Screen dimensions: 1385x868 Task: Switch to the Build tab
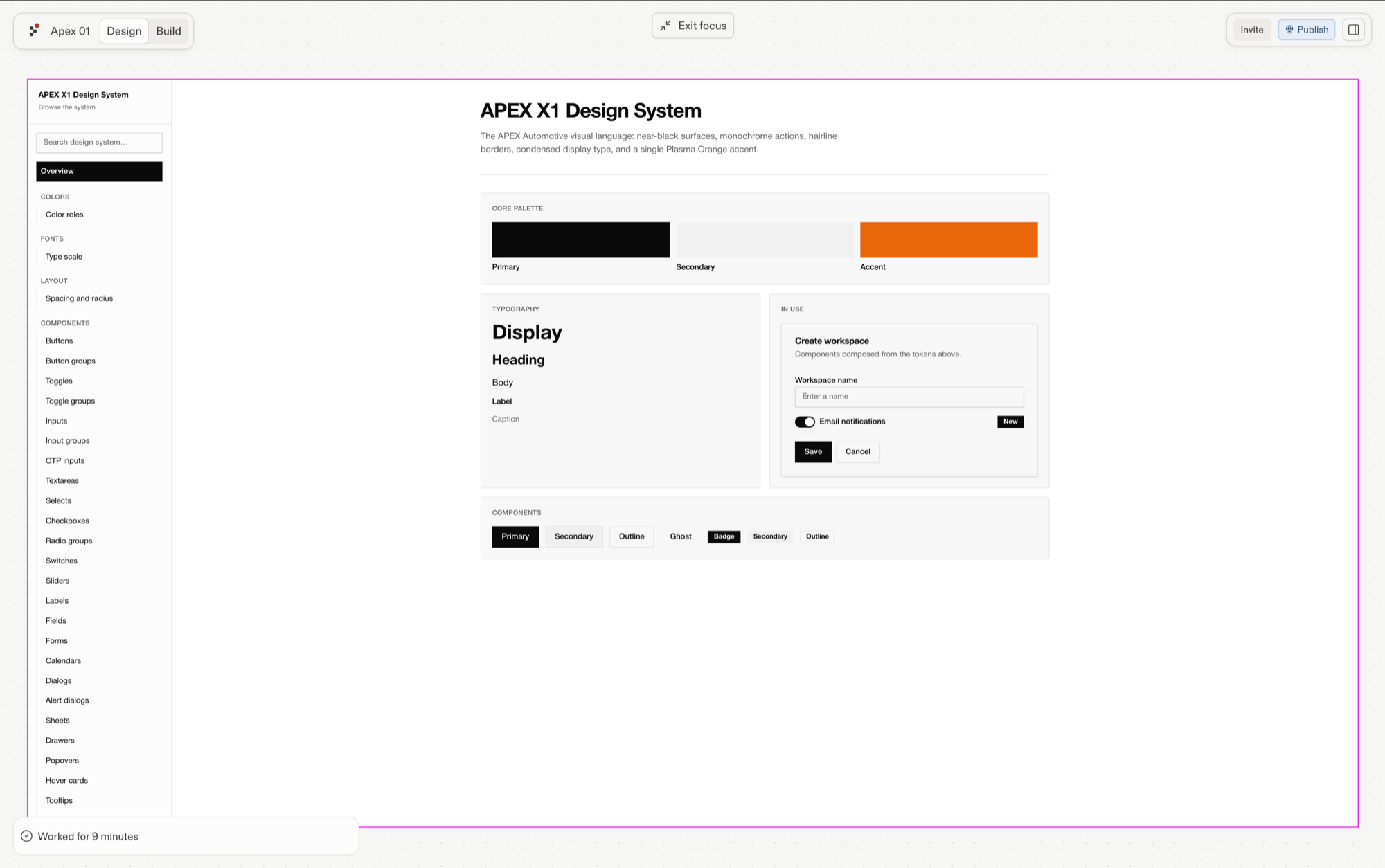pyautogui.click(x=168, y=31)
